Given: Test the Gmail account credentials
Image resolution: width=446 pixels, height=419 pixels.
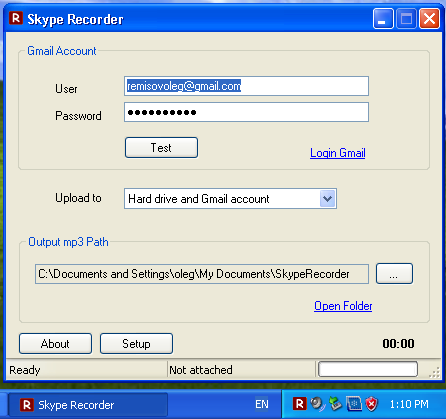Looking at the screenshot, I should coord(161,147).
